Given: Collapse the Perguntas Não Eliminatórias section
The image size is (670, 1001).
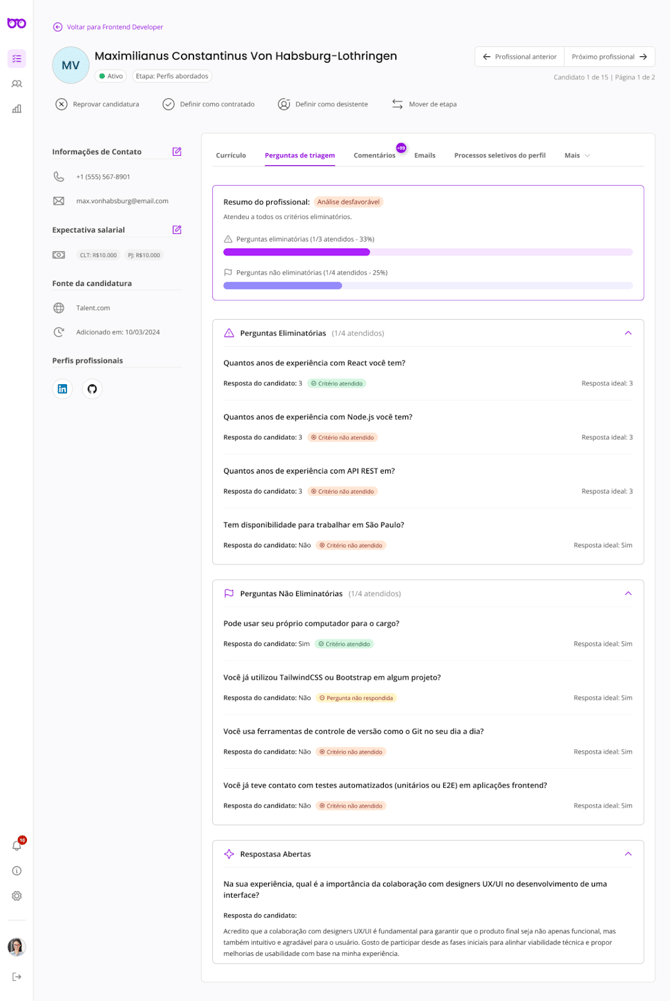Looking at the screenshot, I should pyautogui.click(x=628, y=594).
